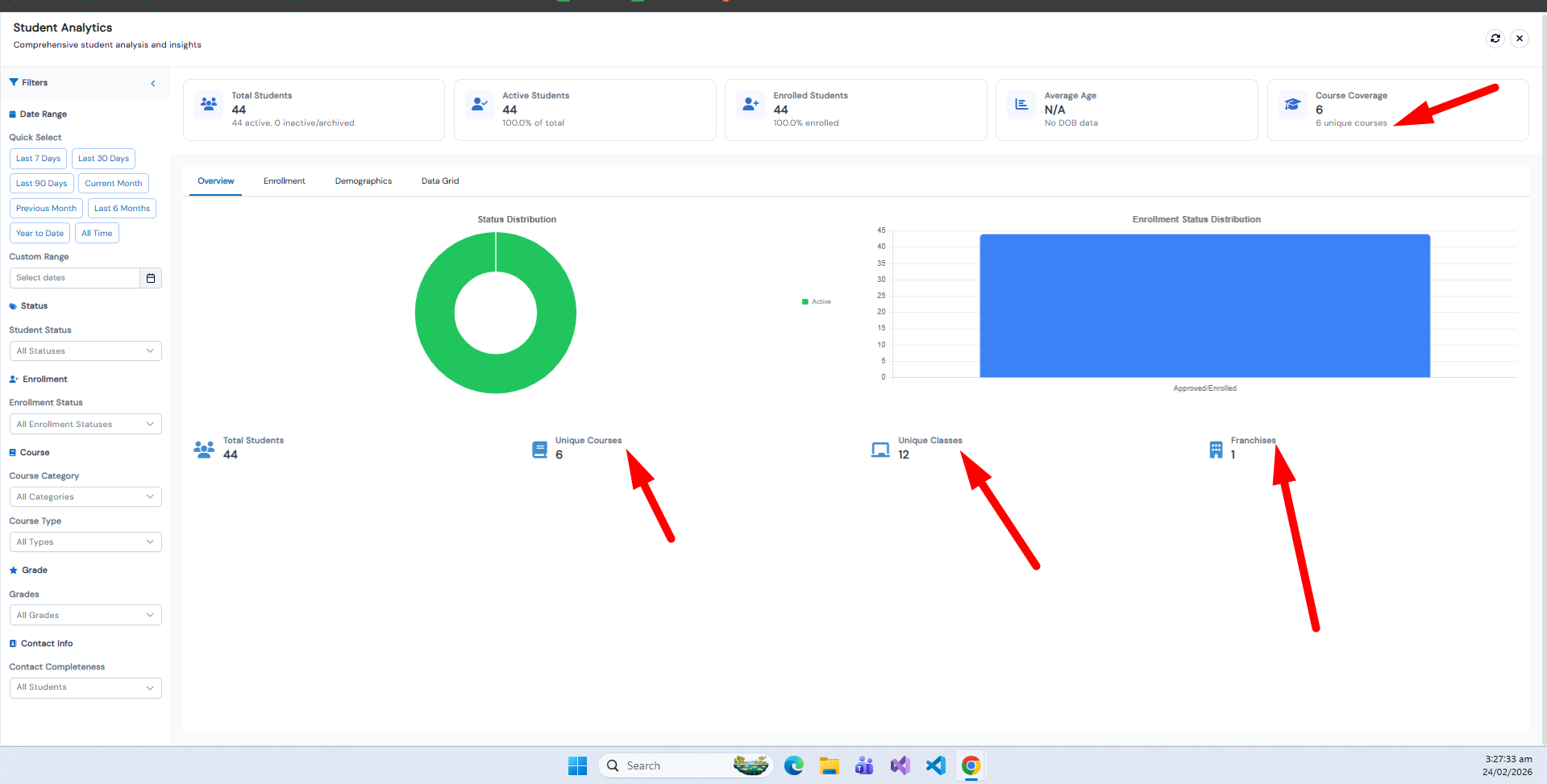Open the Enrollment Status dropdown
The width and height of the screenshot is (1547, 784).
[85, 425]
